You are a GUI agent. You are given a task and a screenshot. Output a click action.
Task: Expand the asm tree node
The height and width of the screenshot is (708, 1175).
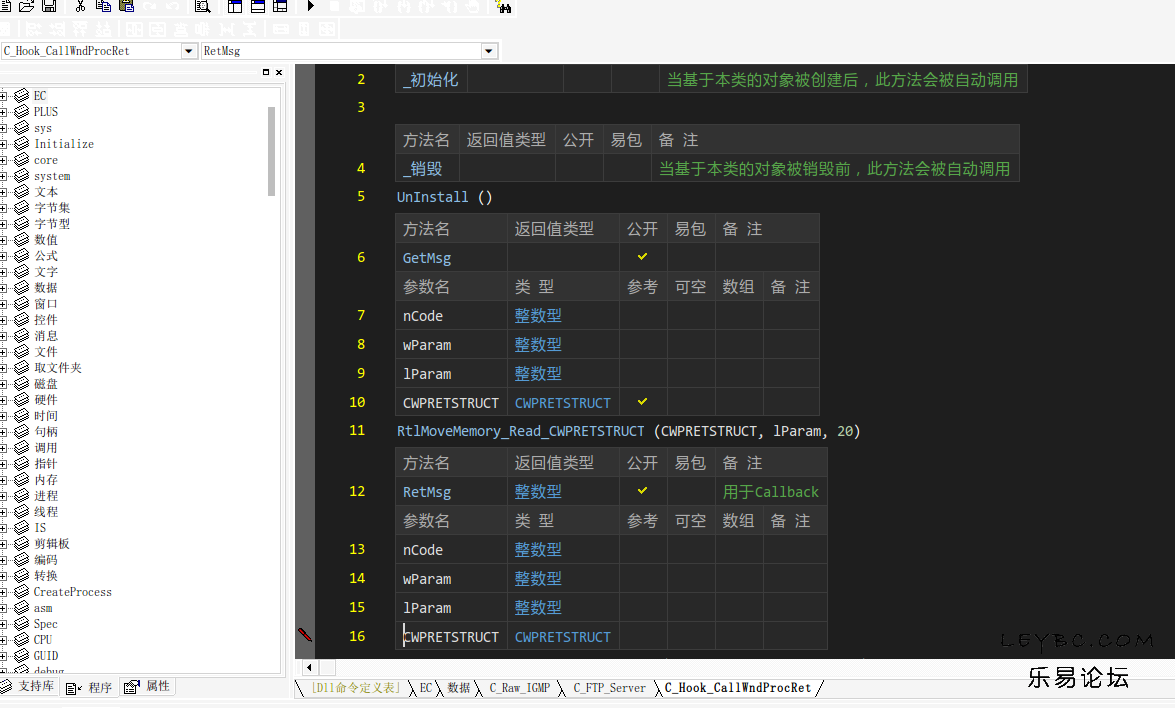[x=4, y=608]
